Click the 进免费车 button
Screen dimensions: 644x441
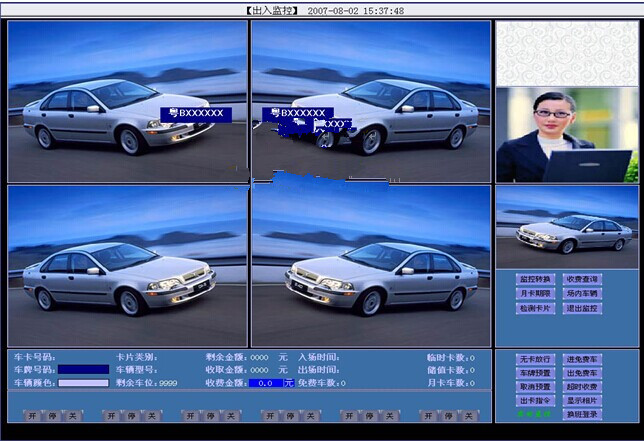coord(582,359)
